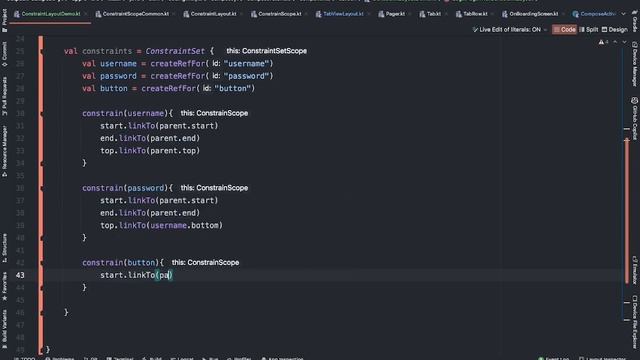Click fold end marker at line 46
640x360 pixels.
[42, 313]
